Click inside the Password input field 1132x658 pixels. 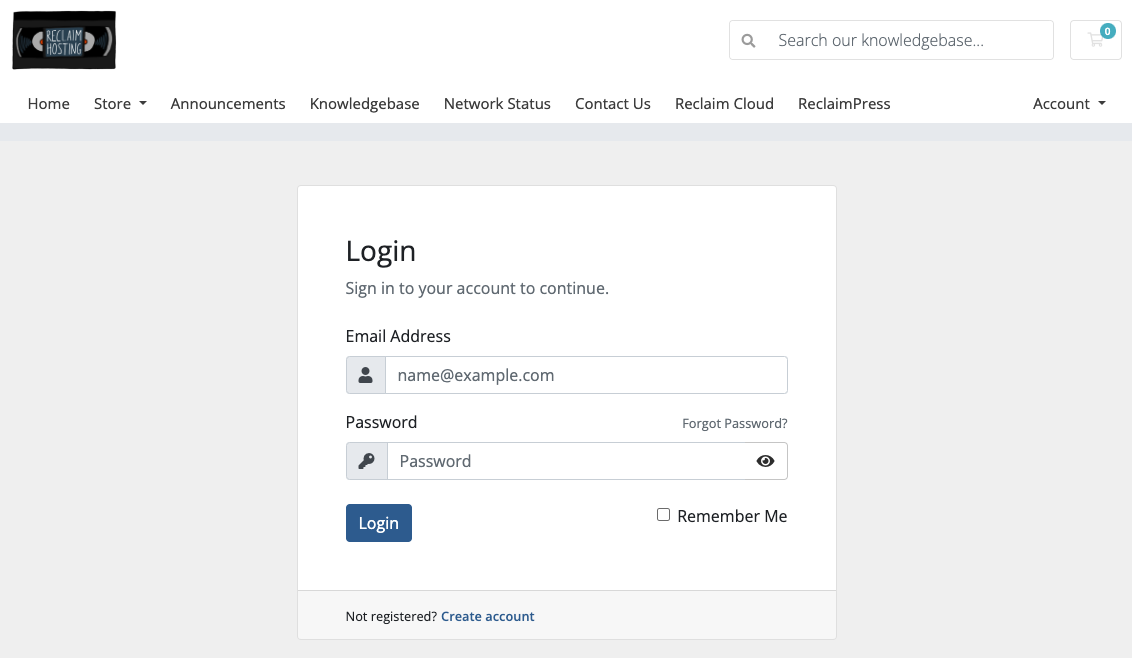(x=567, y=461)
